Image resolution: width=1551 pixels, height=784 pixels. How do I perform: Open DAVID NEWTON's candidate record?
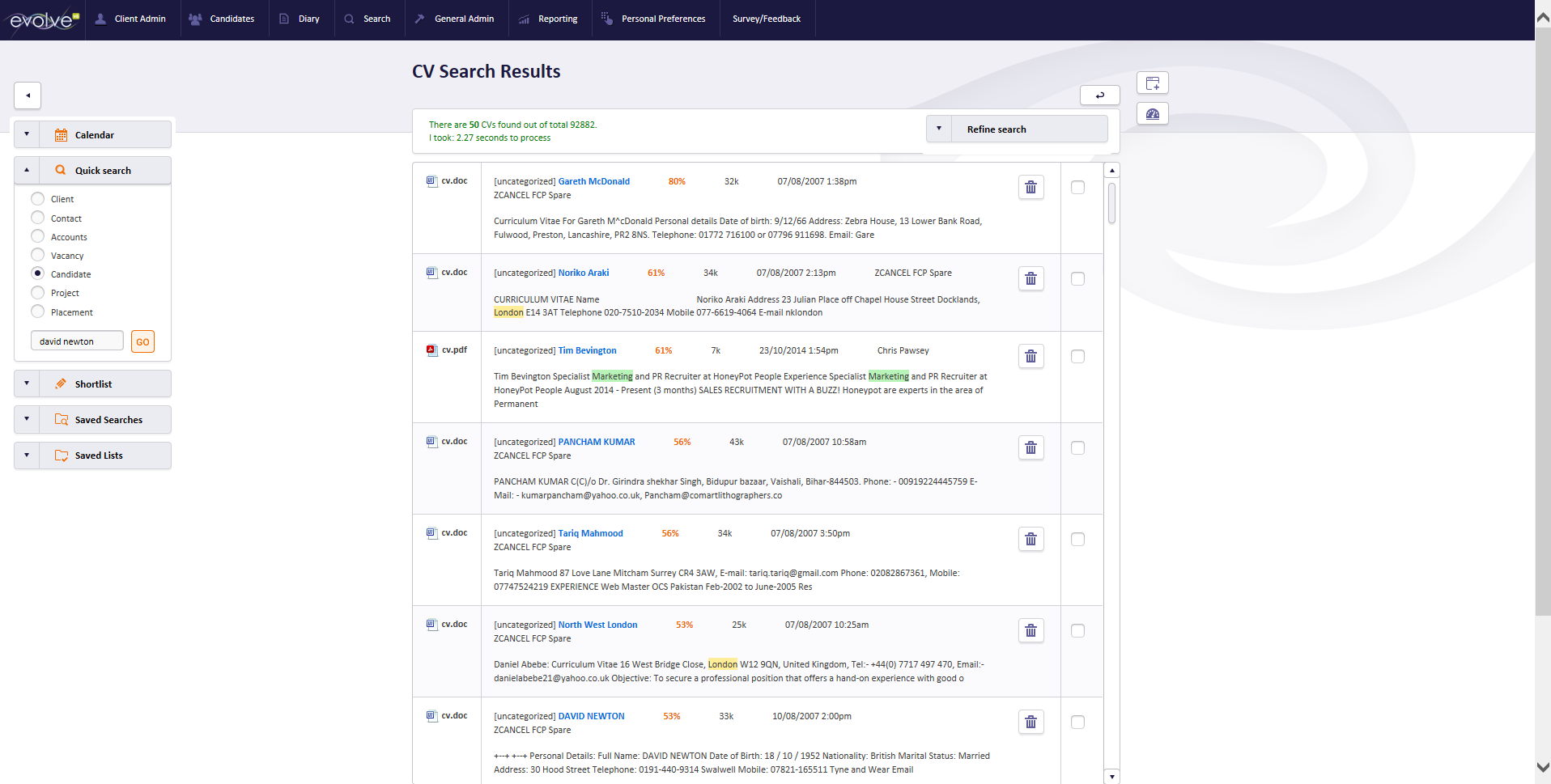[x=591, y=715]
